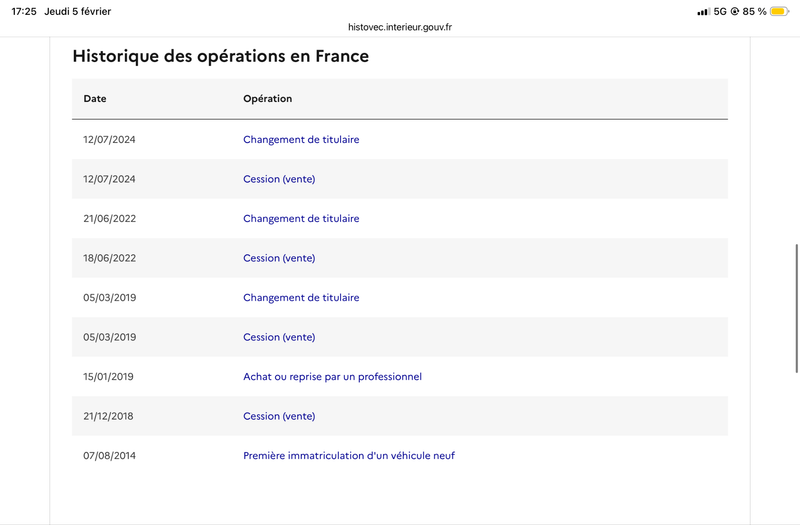Open Changement de titulaire dated 12/07/2024

tap(301, 139)
